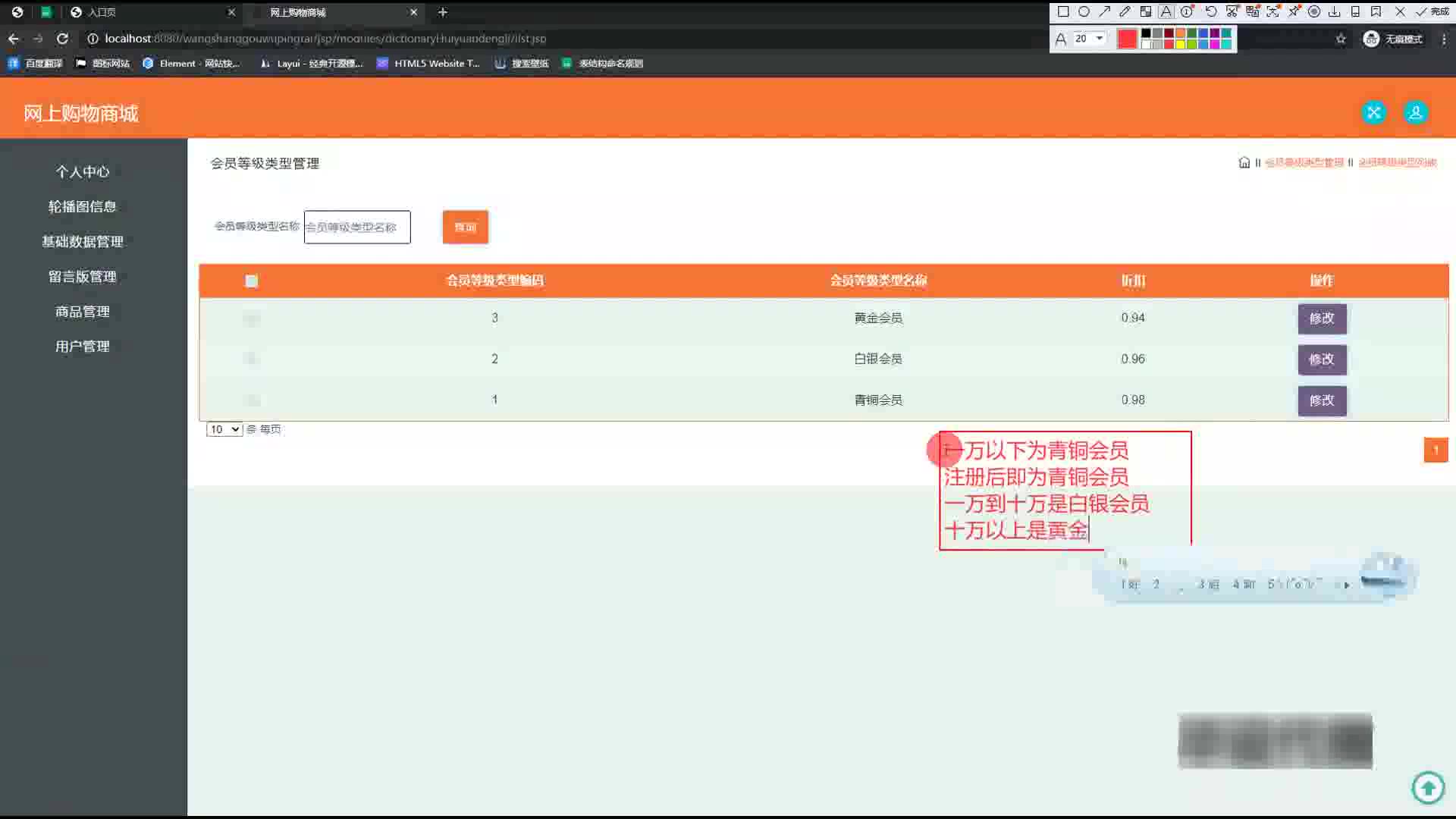Click the text recognition OCR icon

coord(1273,11)
